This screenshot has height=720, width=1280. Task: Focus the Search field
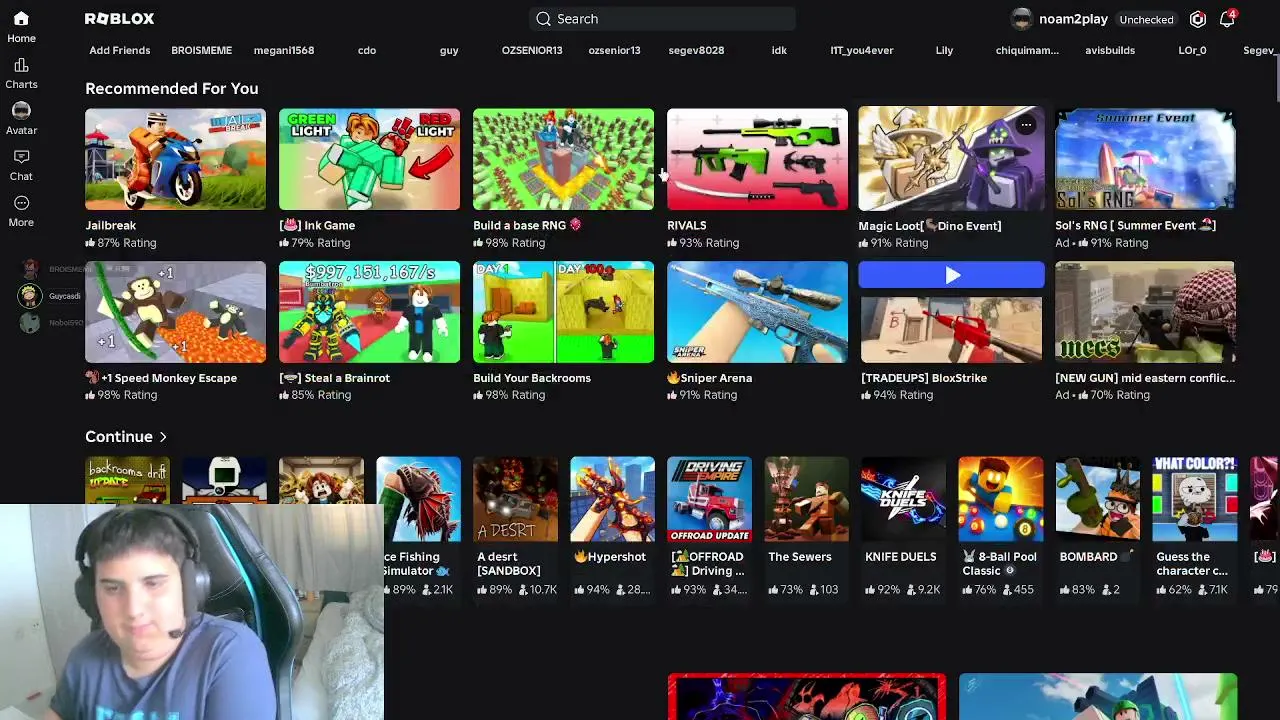[663, 19]
